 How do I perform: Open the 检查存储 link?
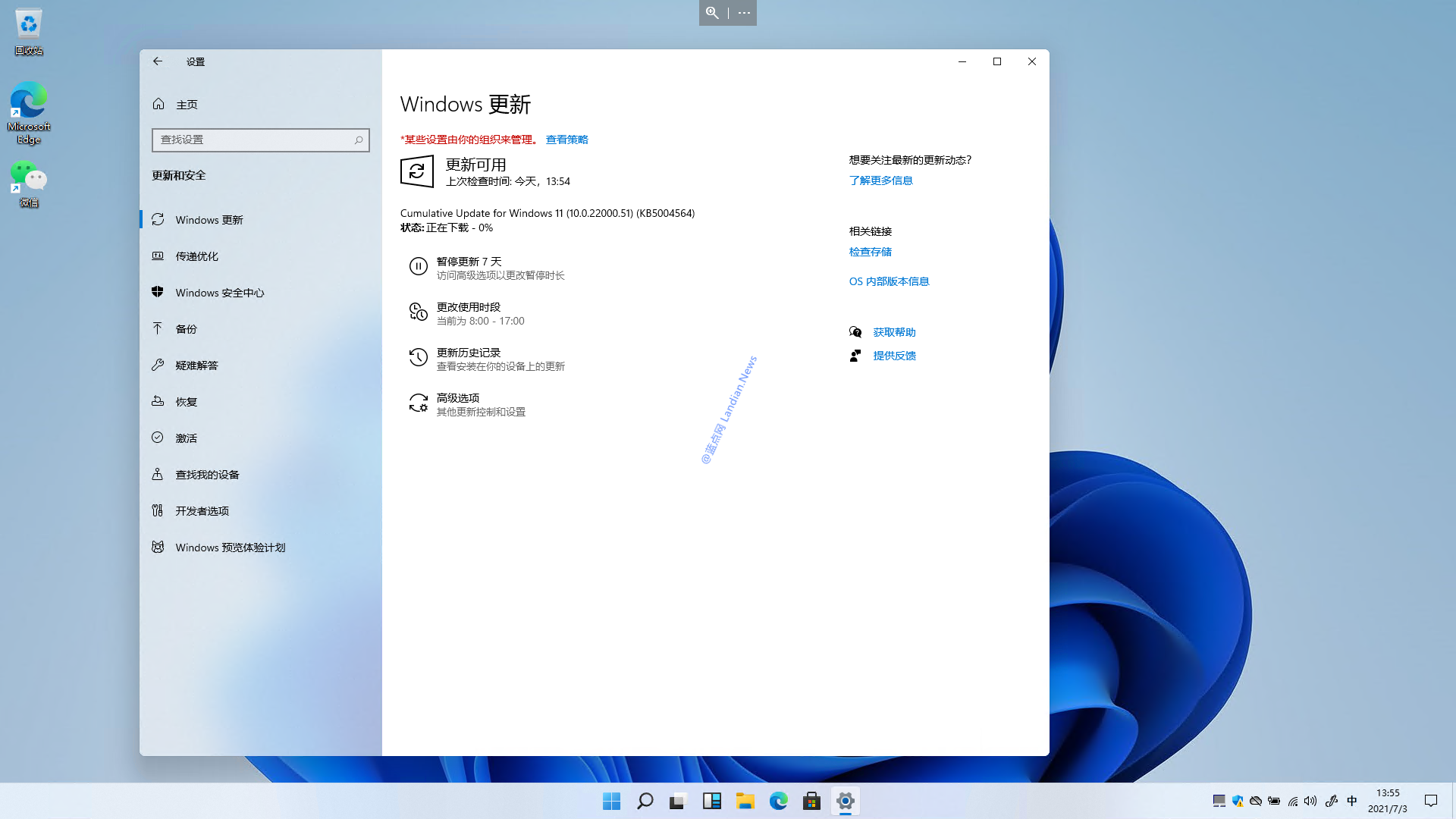[870, 252]
